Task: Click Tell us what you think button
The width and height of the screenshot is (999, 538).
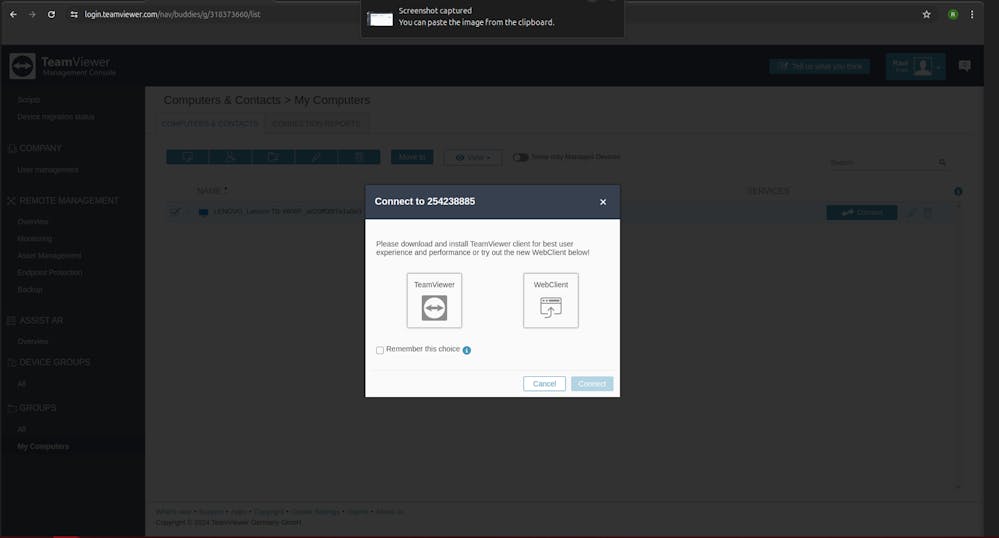Action: 819,66
